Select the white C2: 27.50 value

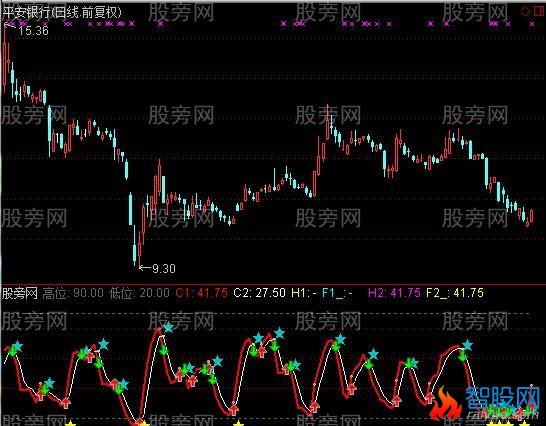(x=259, y=293)
